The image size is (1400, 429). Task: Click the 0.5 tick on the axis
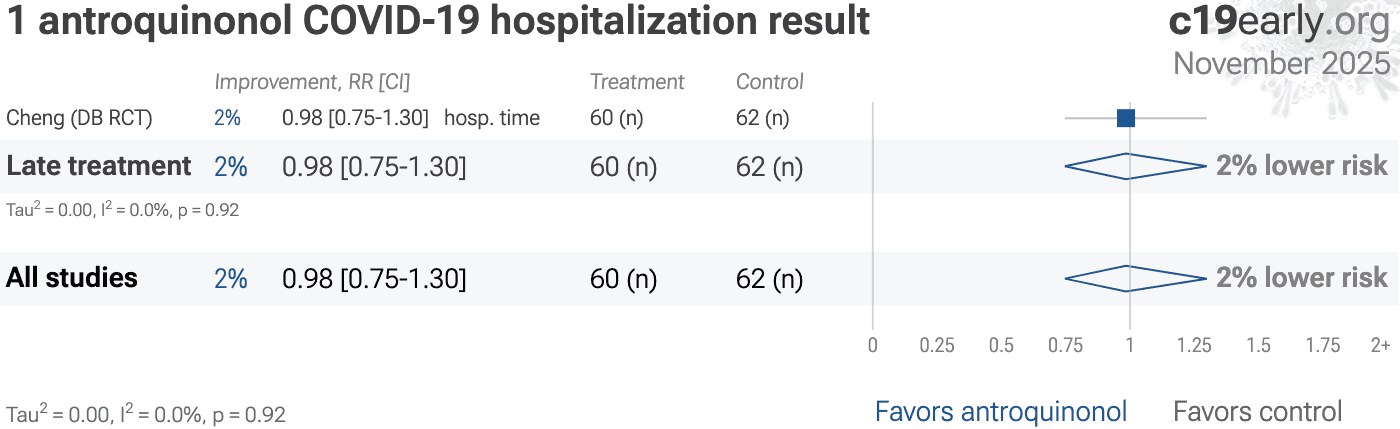[1002, 345]
